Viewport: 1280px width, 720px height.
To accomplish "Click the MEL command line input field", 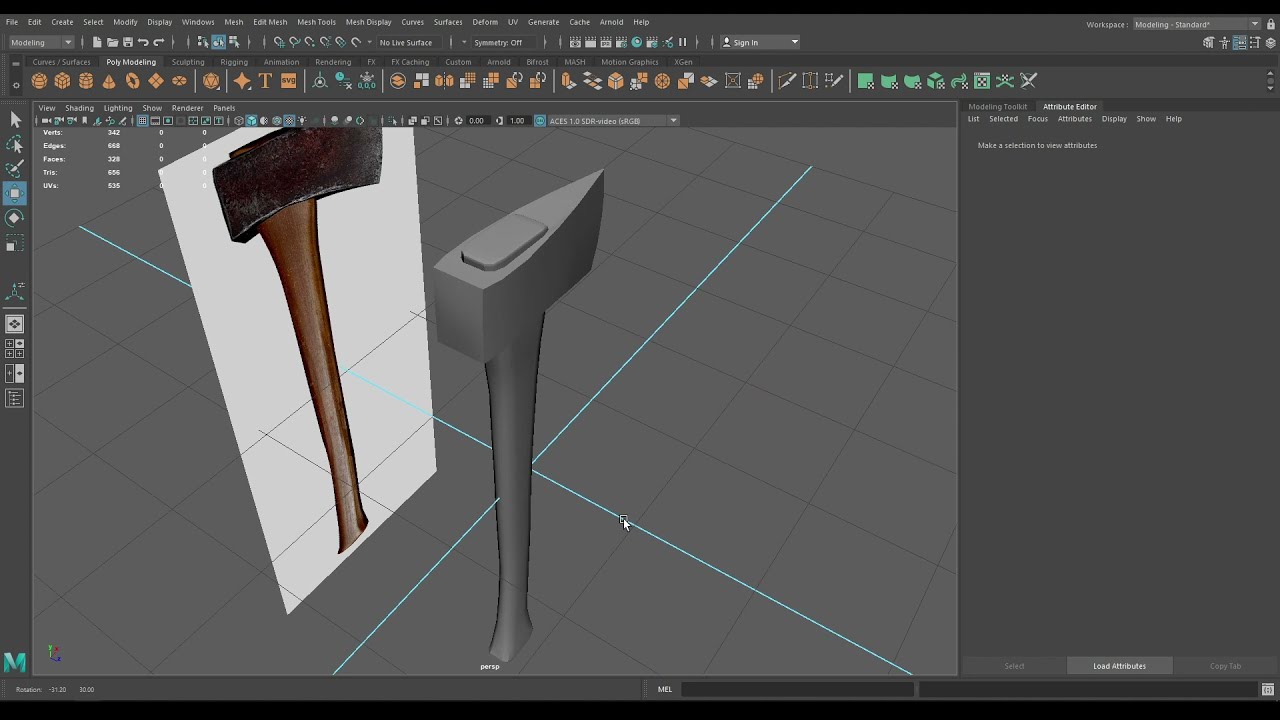I will [797, 689].
